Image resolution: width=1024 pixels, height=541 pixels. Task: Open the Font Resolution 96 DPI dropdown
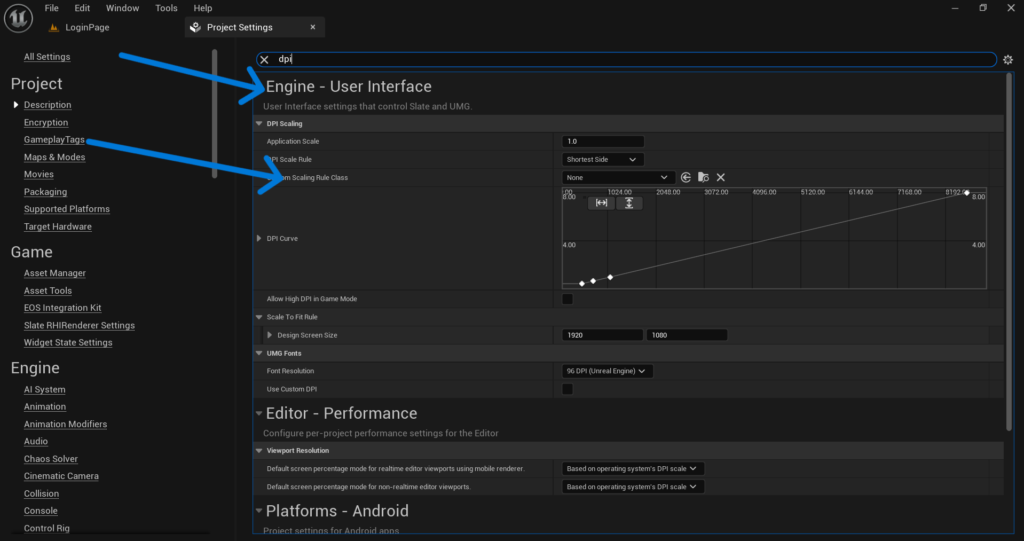(607, 370)
